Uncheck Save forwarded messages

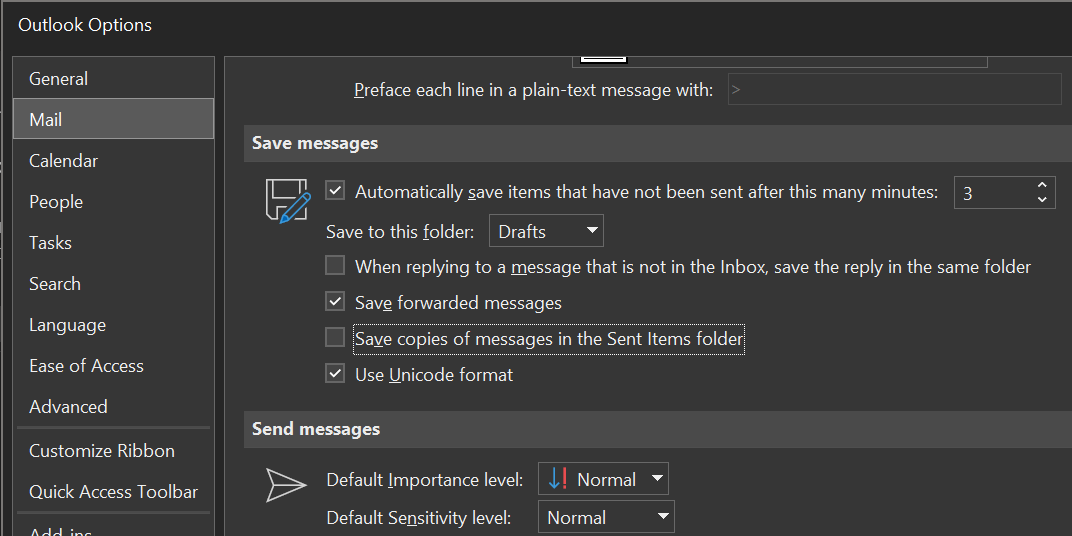pos(335,301)
